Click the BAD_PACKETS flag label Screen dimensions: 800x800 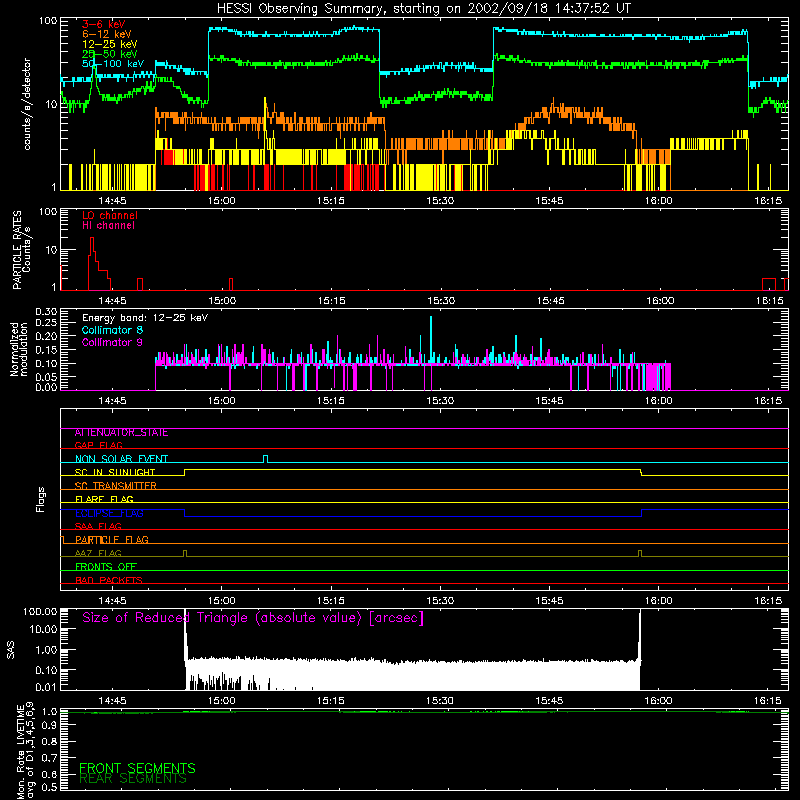pos(109,580)
